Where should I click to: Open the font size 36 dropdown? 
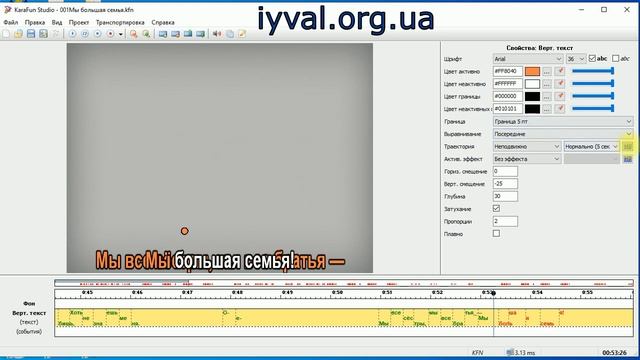coord(576,59)
